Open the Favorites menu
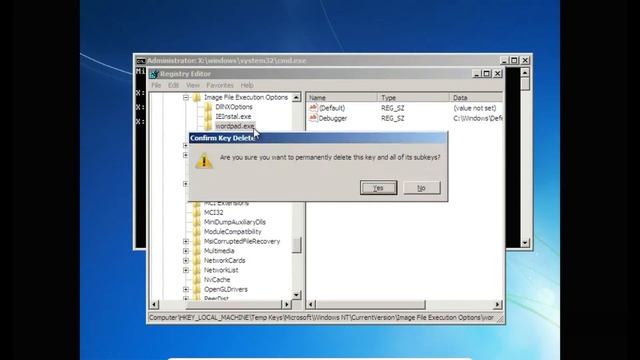The image size is (640, 360). (220, 85)
